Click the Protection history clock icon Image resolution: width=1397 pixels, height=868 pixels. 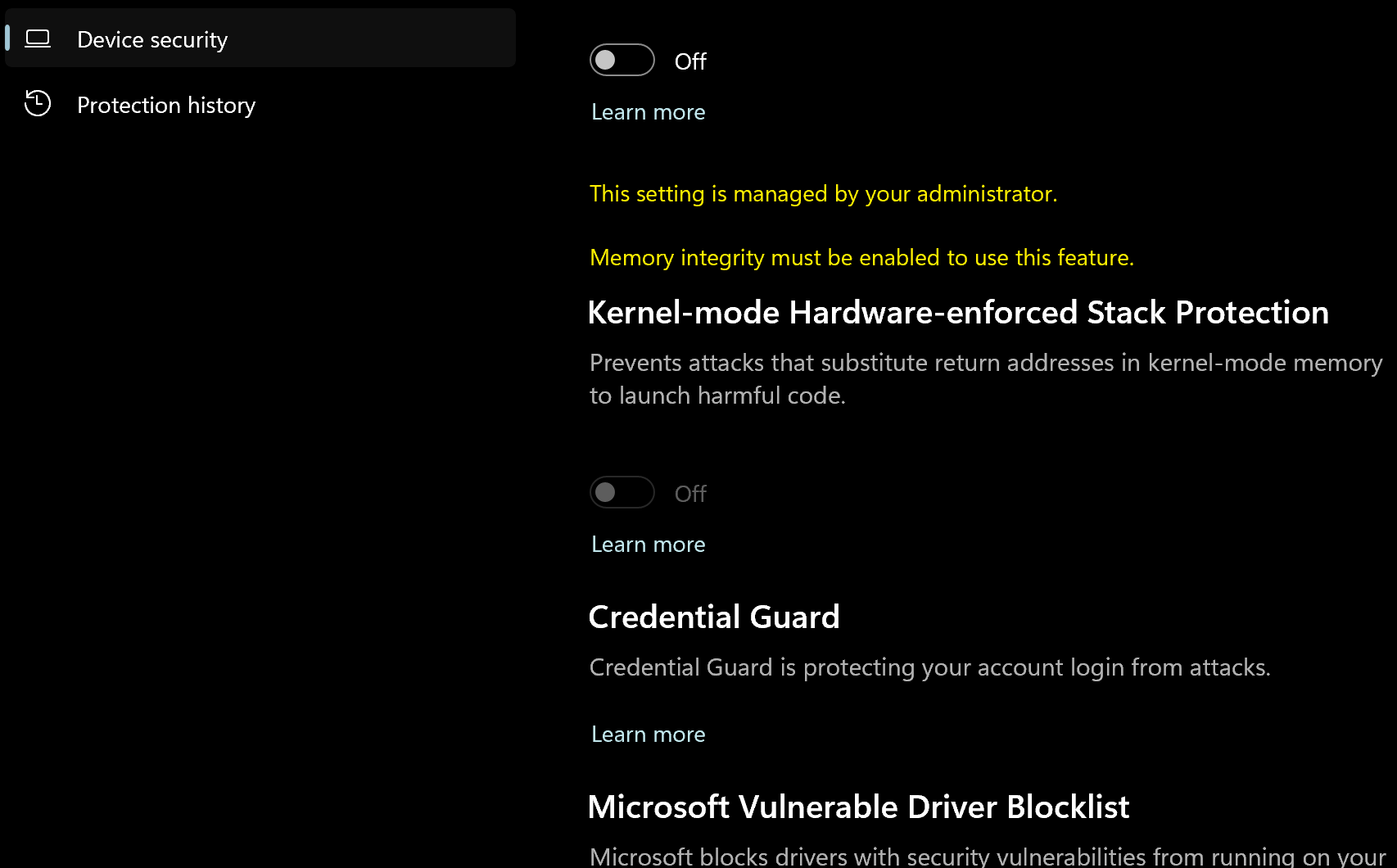point(38,104)
